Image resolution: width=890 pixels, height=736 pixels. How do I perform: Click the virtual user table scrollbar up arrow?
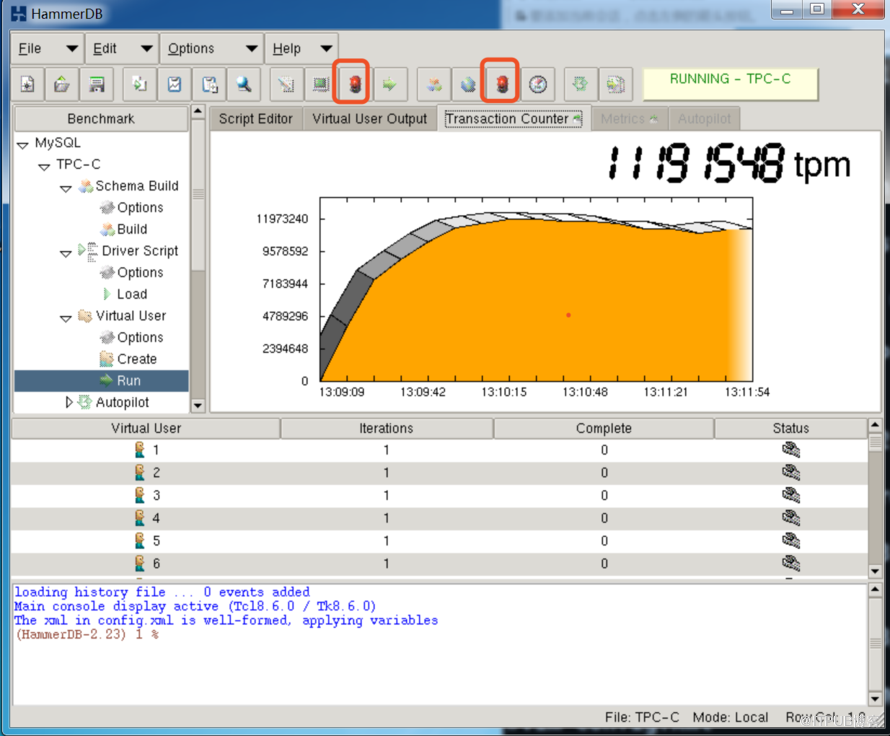pos(875,425)
